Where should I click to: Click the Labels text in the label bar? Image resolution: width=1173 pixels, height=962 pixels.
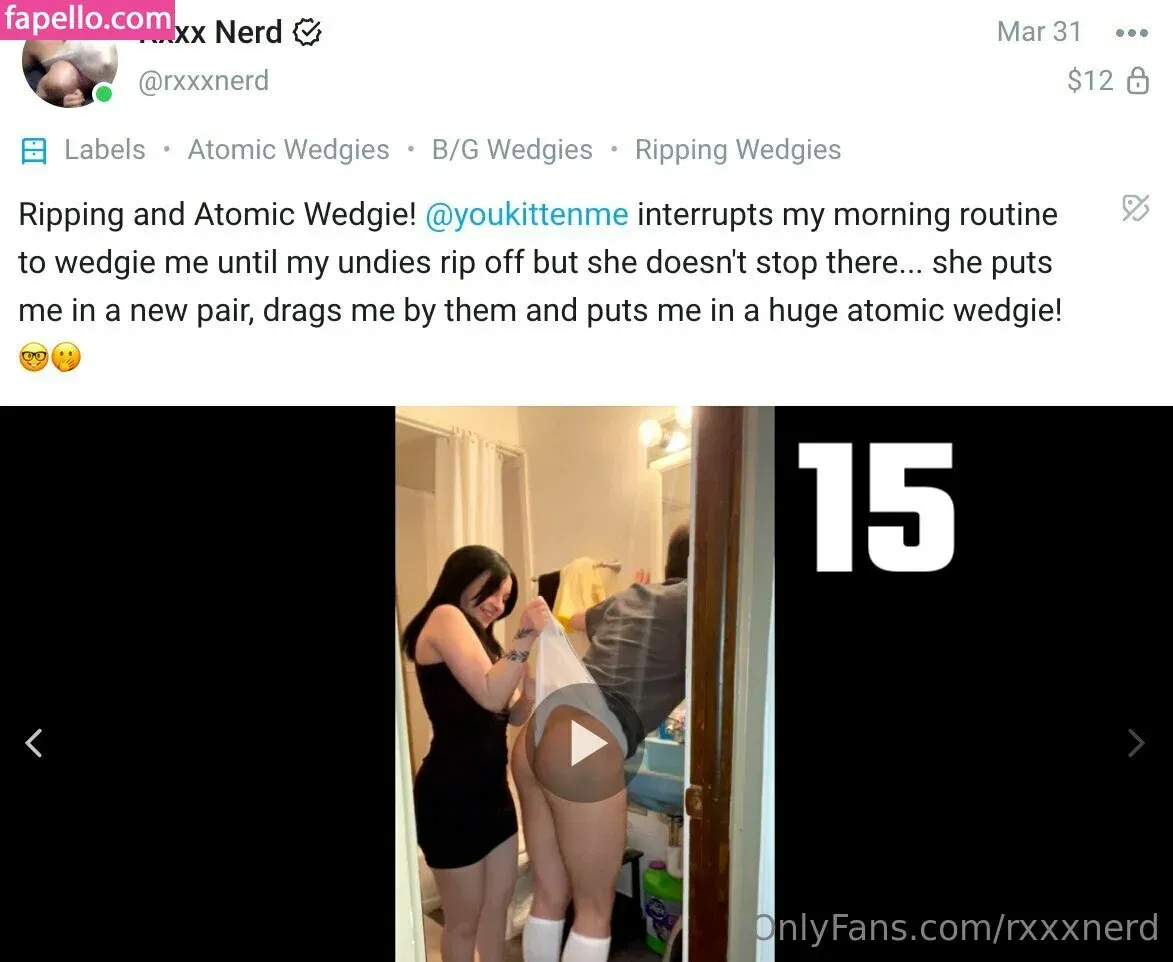105,150
